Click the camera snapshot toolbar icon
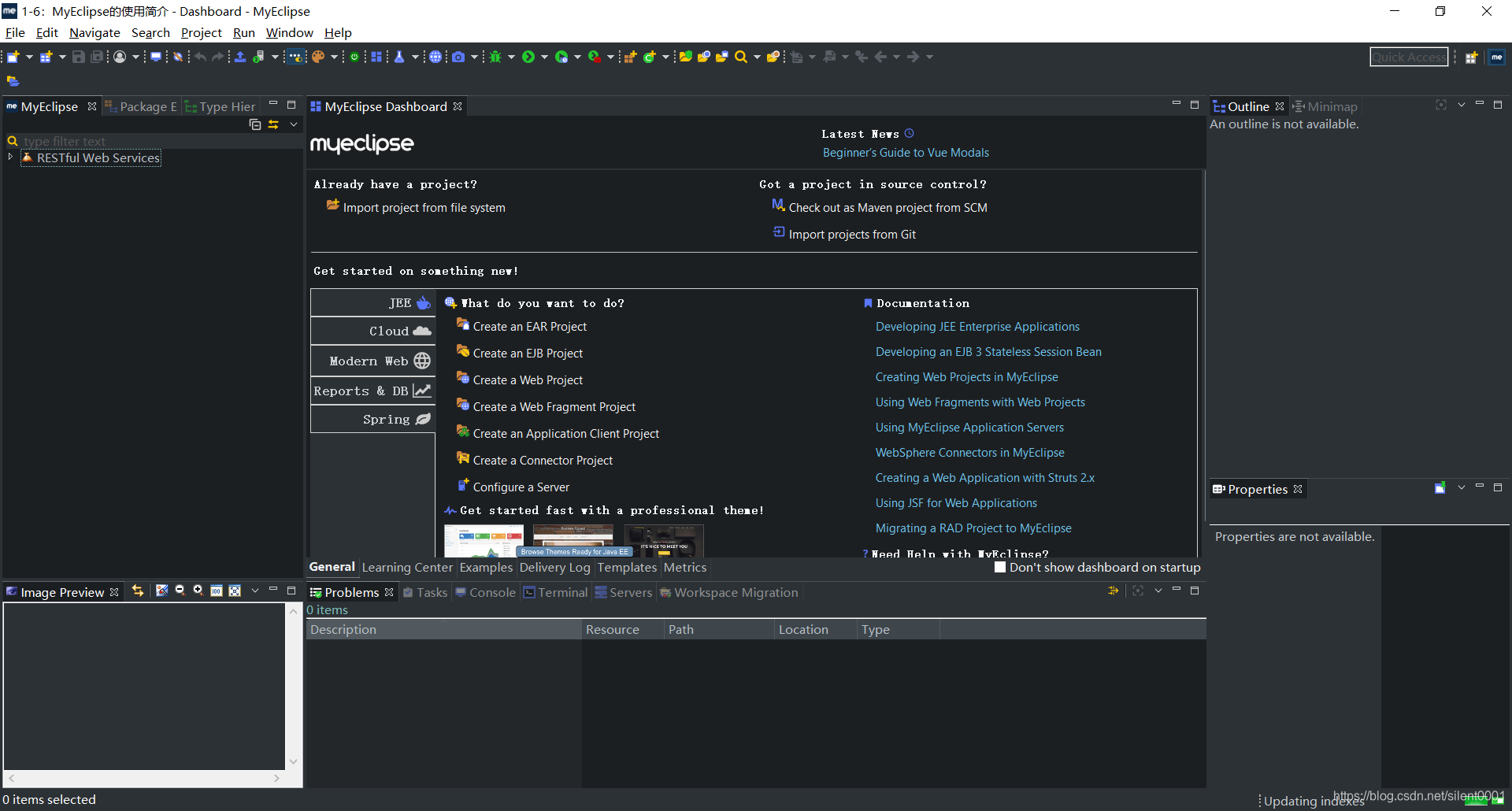The image size is (1512, 811). point(458,57)
